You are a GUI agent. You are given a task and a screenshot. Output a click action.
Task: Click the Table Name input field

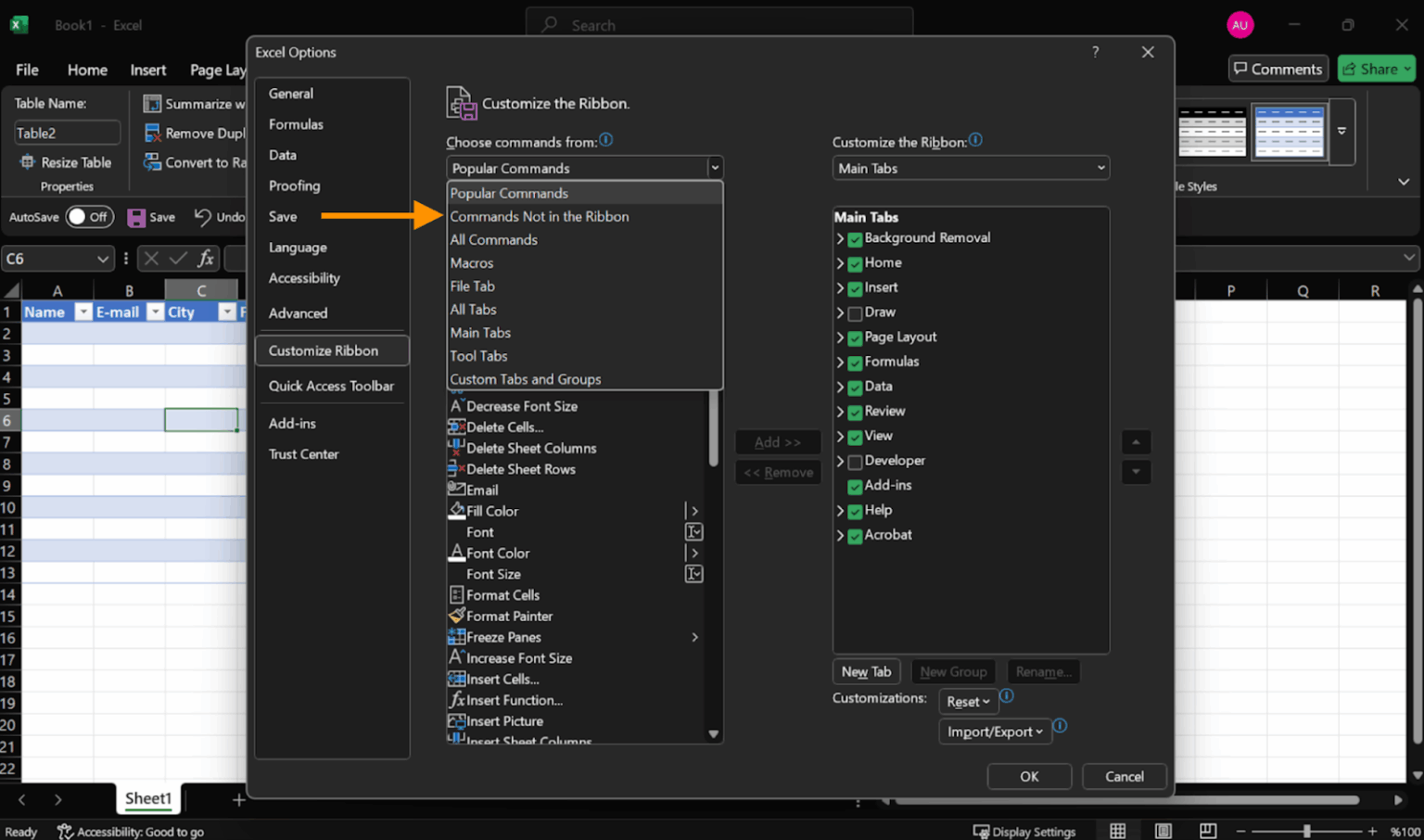(x=67, y=132)
